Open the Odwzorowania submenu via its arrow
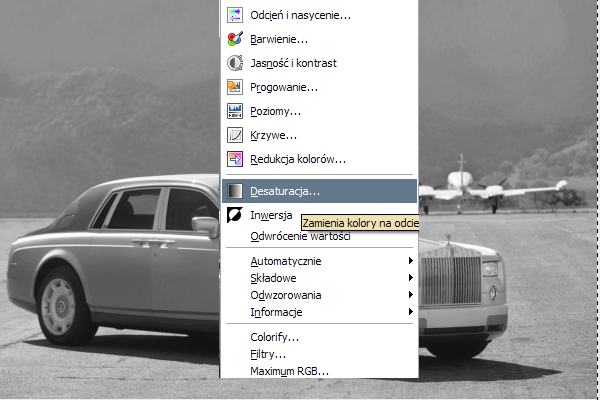Screen dimensions: 600x400 point(411,295)
